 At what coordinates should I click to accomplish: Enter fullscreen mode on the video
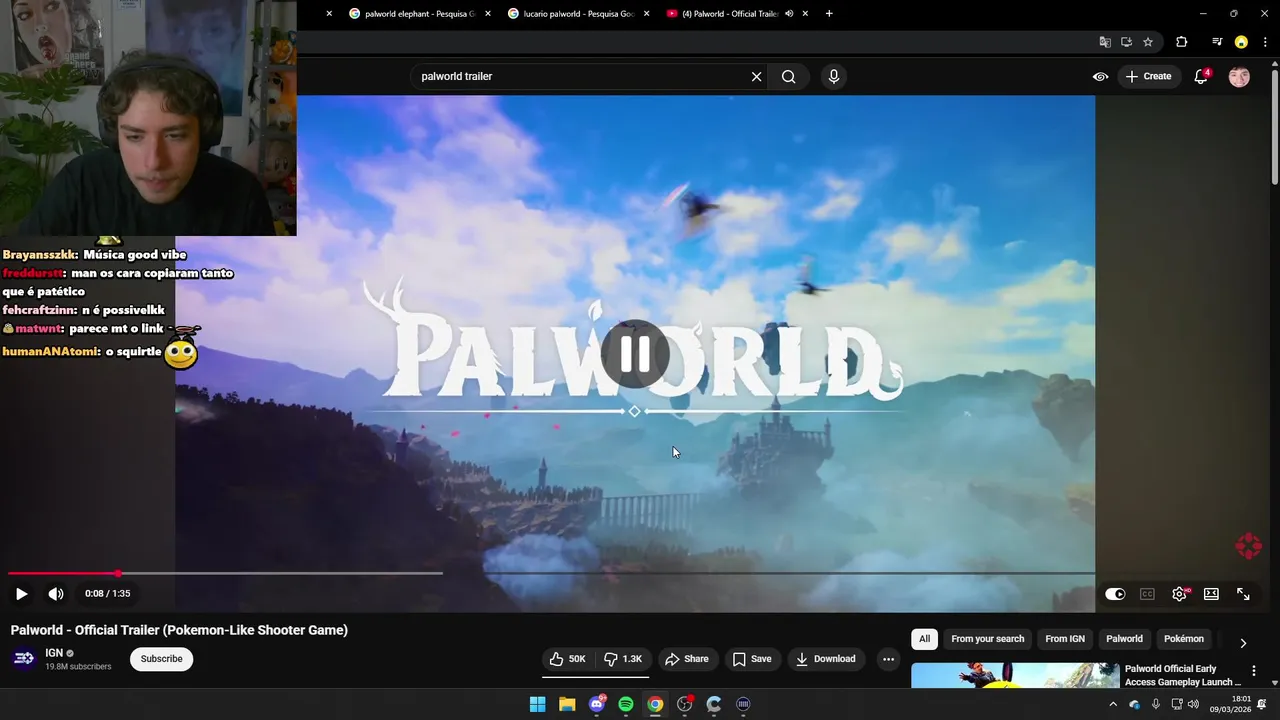tap(1243, 594)
